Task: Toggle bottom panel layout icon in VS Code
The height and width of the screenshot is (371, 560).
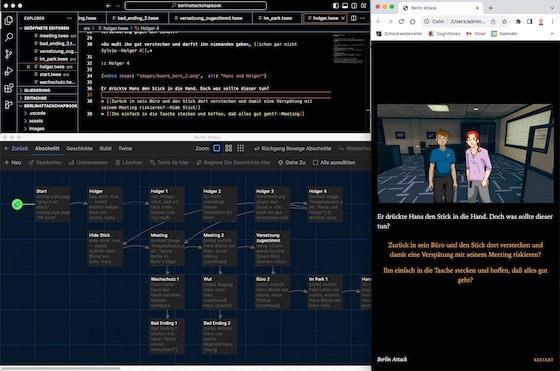Action: coord(345,6)
